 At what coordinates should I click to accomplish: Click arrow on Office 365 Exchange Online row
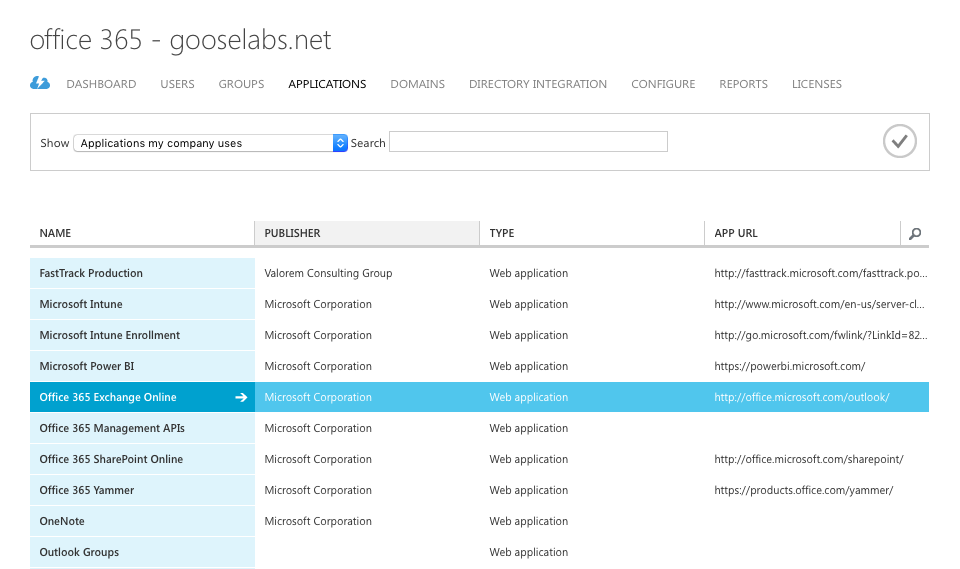tap(241, 397)
